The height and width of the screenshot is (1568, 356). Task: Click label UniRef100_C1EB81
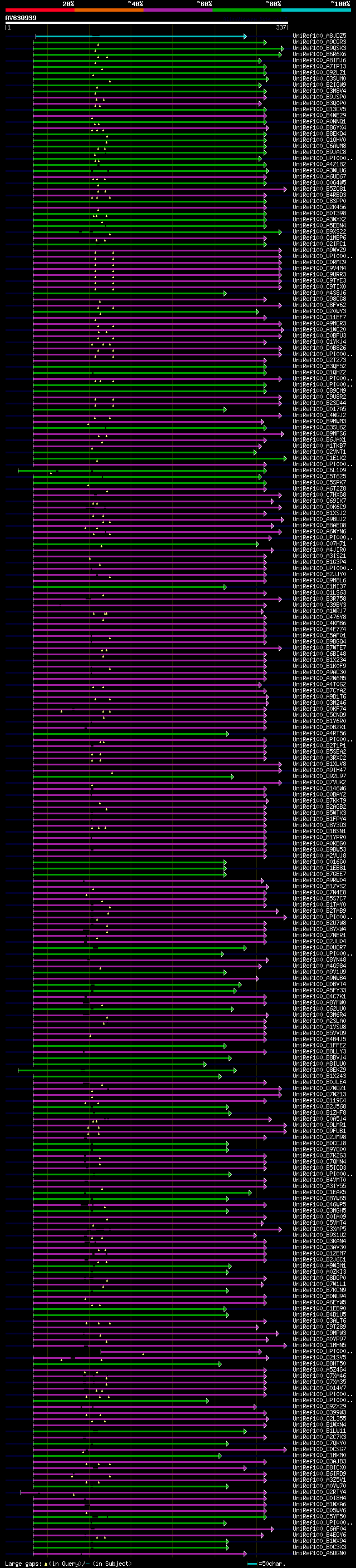[319, 869]
